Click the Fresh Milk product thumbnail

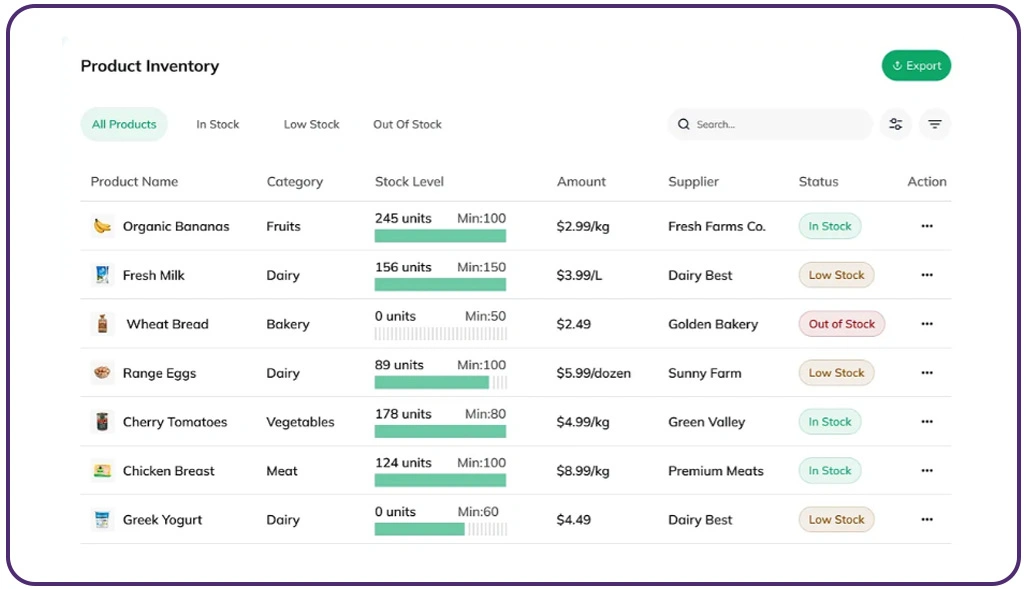coord(102,275)
